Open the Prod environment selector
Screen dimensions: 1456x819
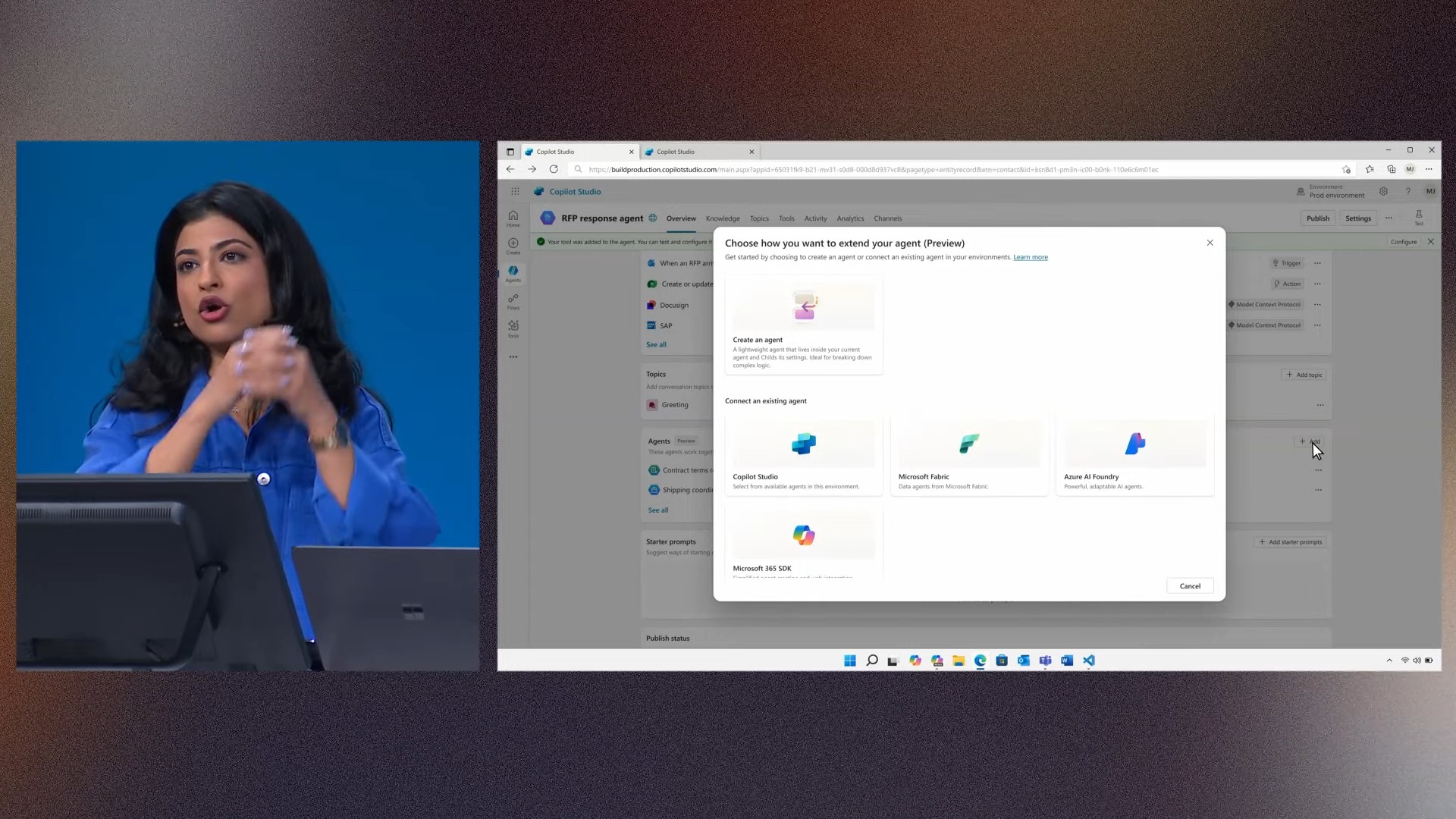tap(1331, 191)
